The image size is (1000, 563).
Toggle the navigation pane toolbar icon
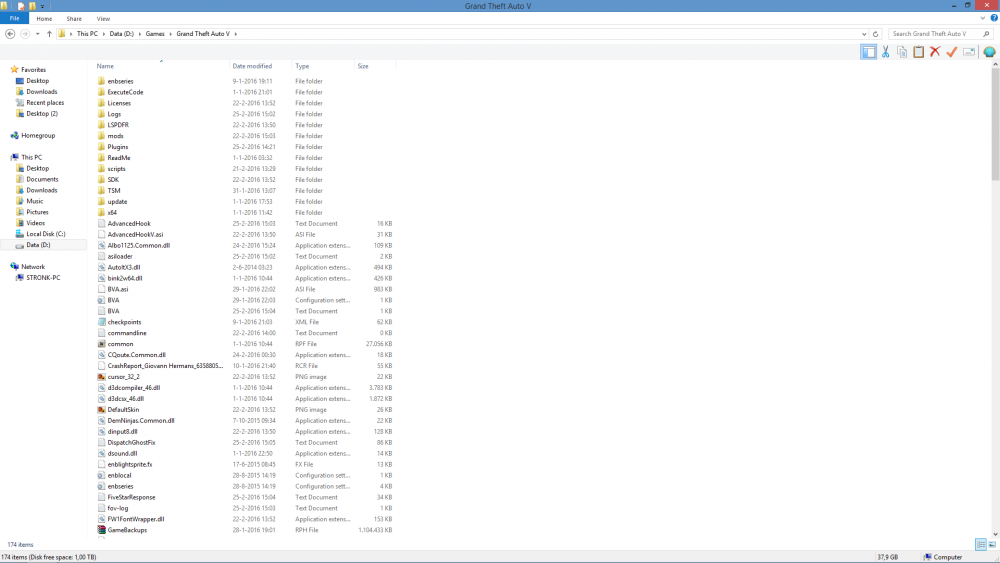(x=869, y=52)
